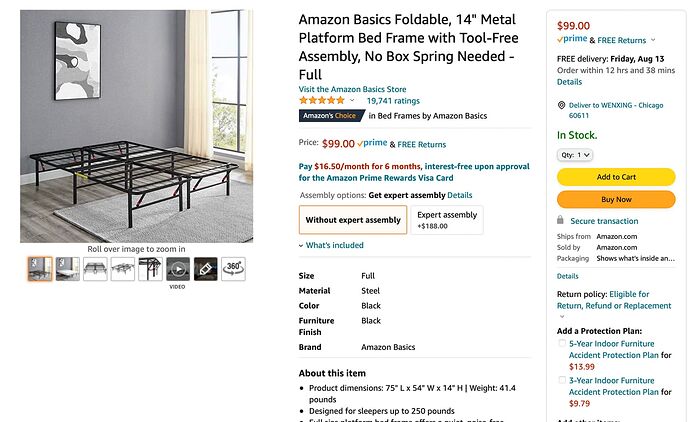Click the dark pencil image thumbnail
This screenshot has width=690, height=422.
[x=205, y=268]
